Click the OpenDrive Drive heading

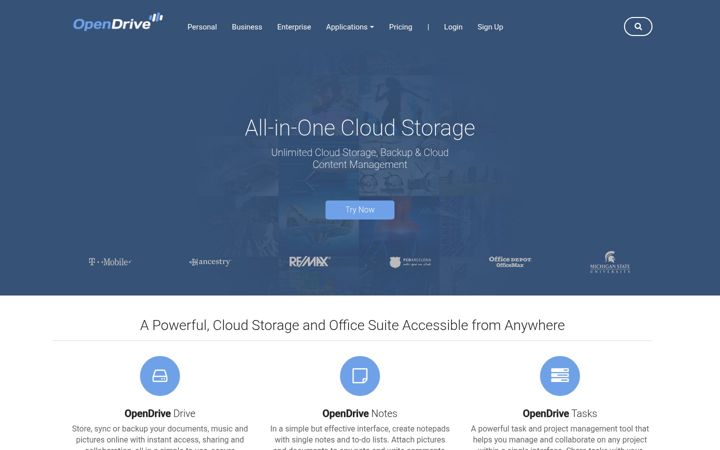click(160, 413)
